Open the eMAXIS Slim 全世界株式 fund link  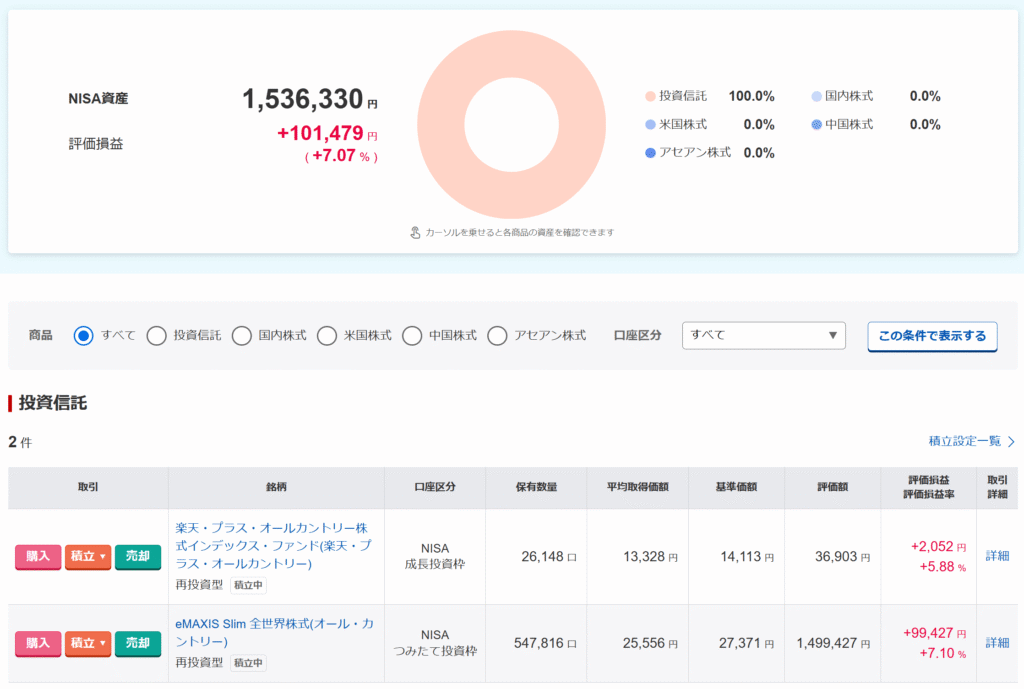tap(274, 632)
